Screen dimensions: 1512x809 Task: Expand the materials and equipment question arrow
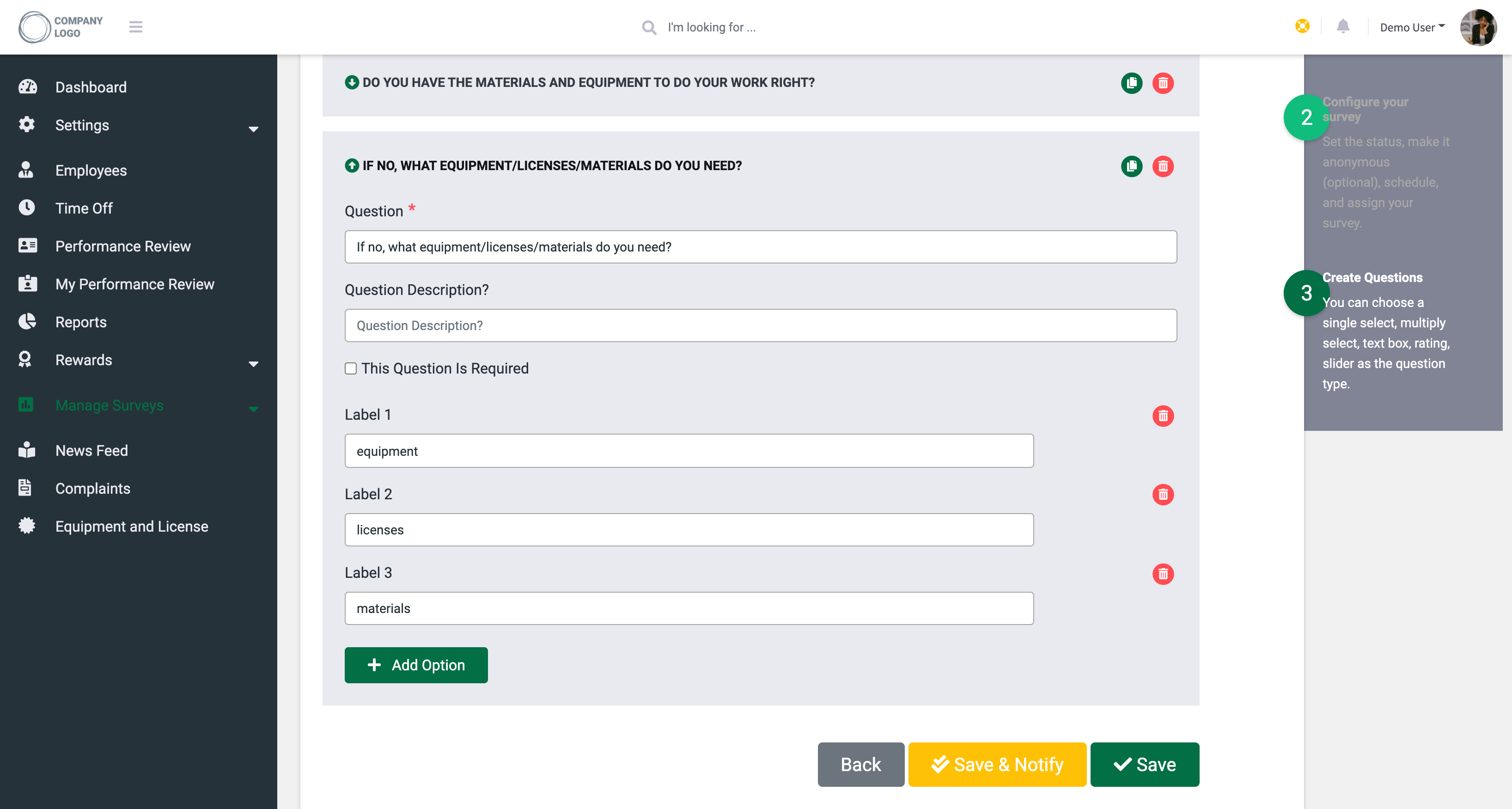[x=352, y=82]
